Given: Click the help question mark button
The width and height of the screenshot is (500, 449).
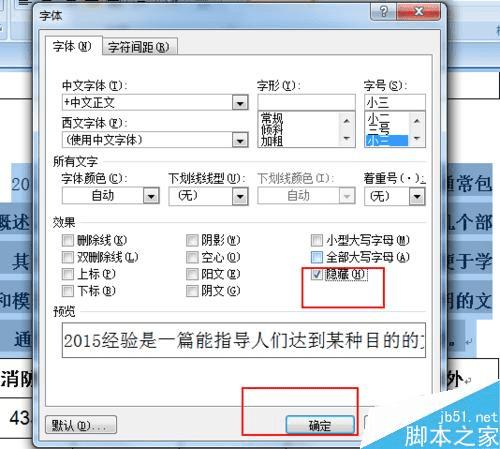Looking at the screenshot, I should click(x=383, y=12).
